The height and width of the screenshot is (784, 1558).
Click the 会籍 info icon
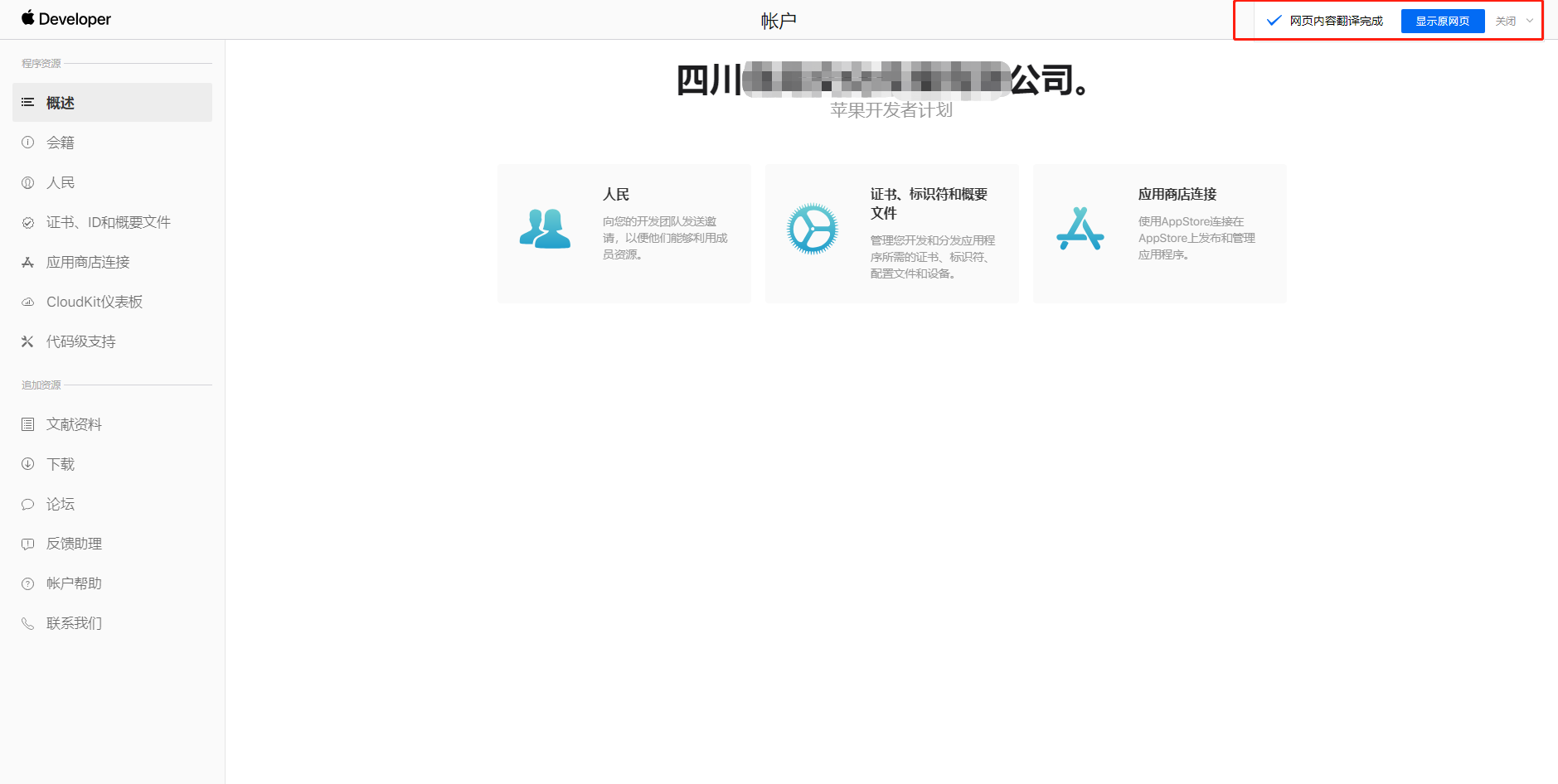coord(27,143)
